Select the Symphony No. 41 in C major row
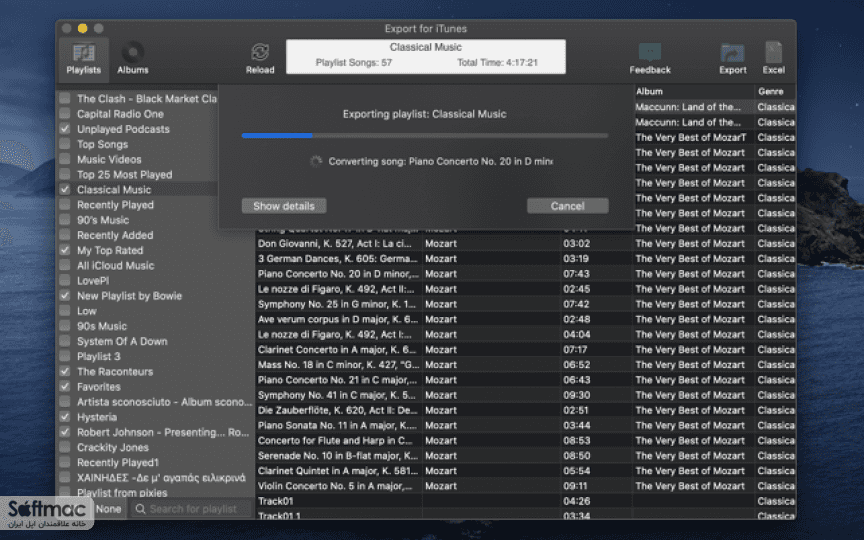This screenshot has width=864, height=540. (526, 395)
